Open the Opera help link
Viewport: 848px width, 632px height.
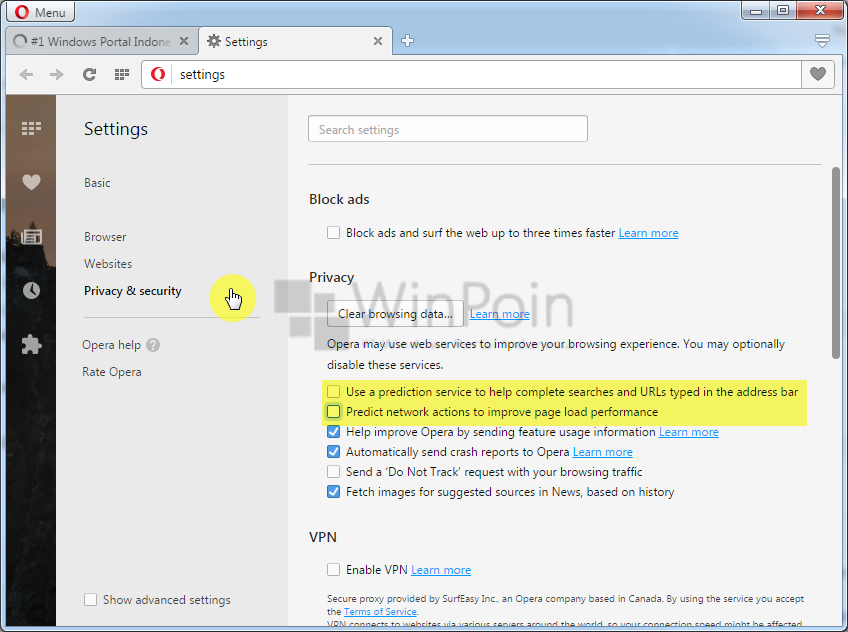[x=111, y=345]
